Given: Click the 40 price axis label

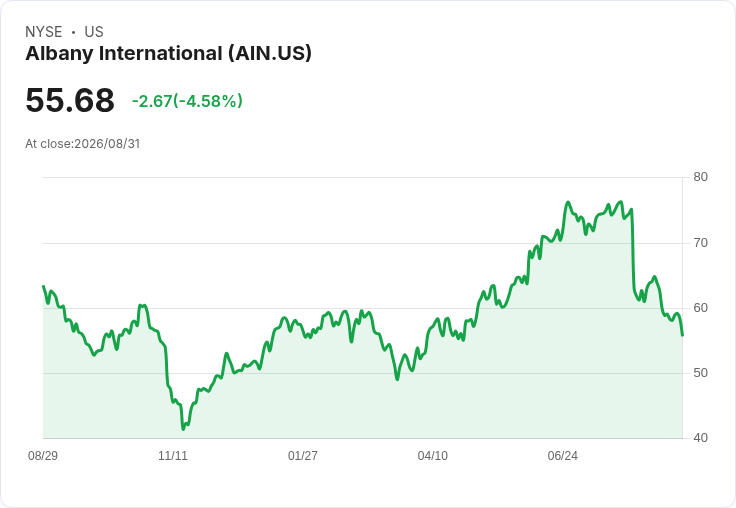Looking at the screenshot, I should tap(700, 438).
